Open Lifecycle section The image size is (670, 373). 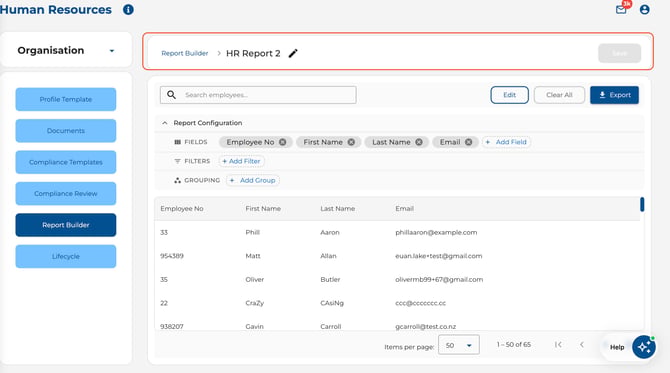66,256
